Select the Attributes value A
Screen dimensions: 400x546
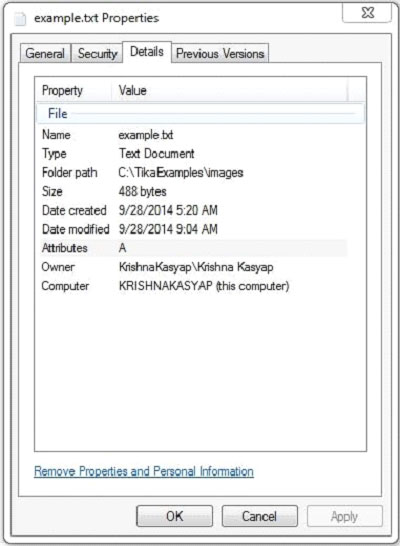[123, 248]
